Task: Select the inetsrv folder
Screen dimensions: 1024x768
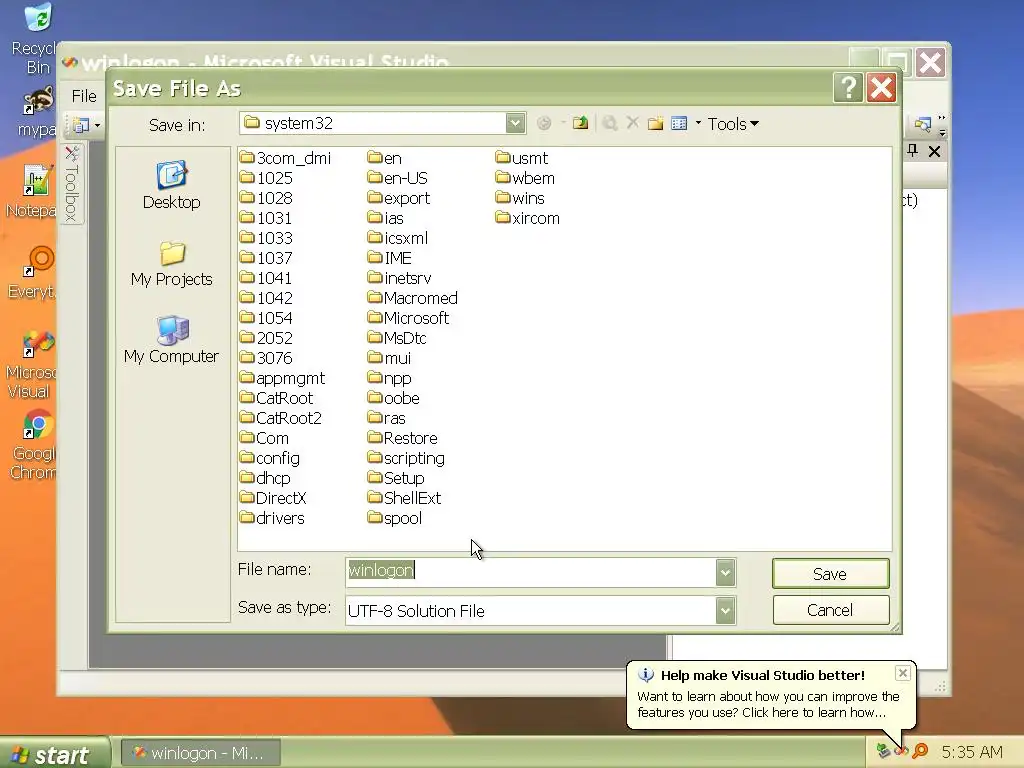Action: tap(400, 278)
